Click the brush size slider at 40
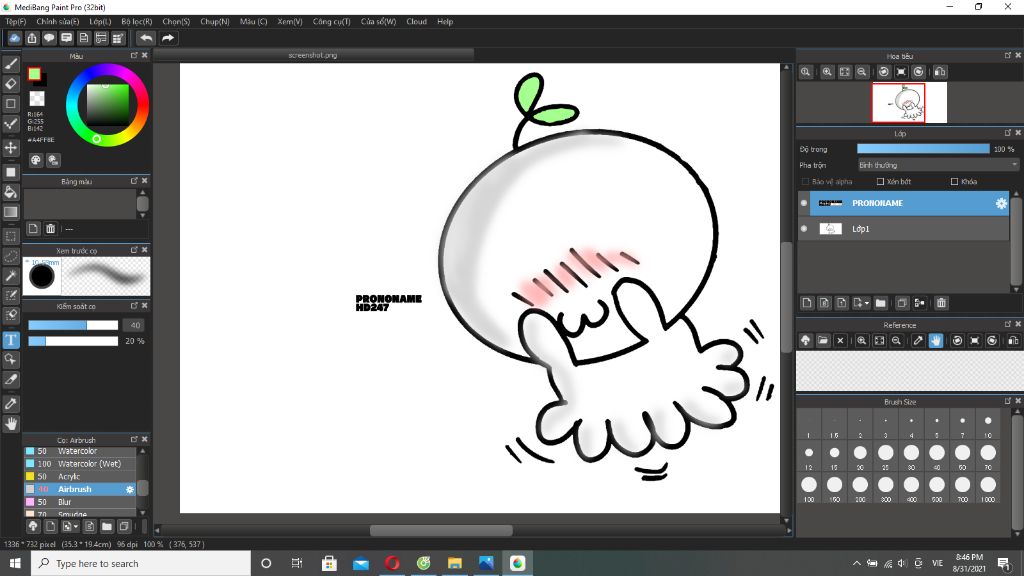Viewport: 1024px width, 576px height. click(73, 325)
